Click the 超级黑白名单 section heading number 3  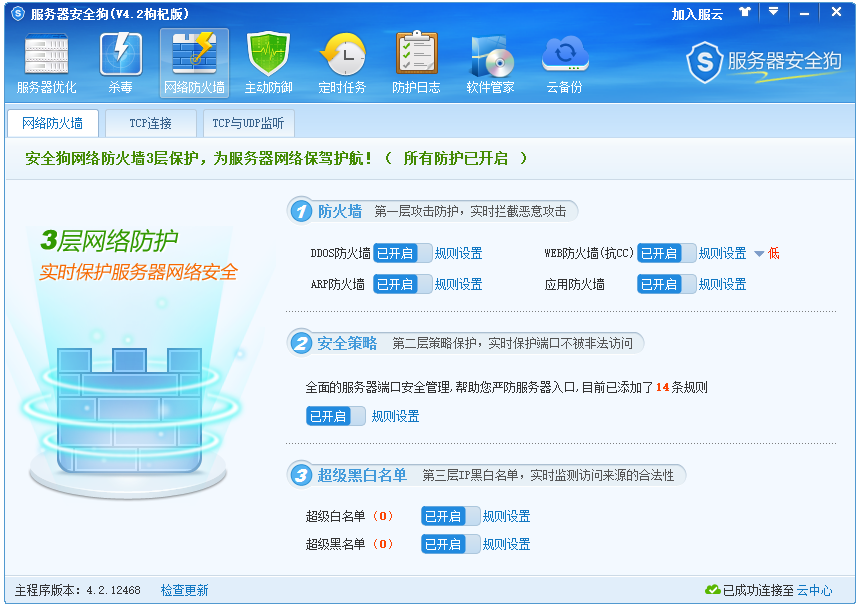click(x=300, y=475)
